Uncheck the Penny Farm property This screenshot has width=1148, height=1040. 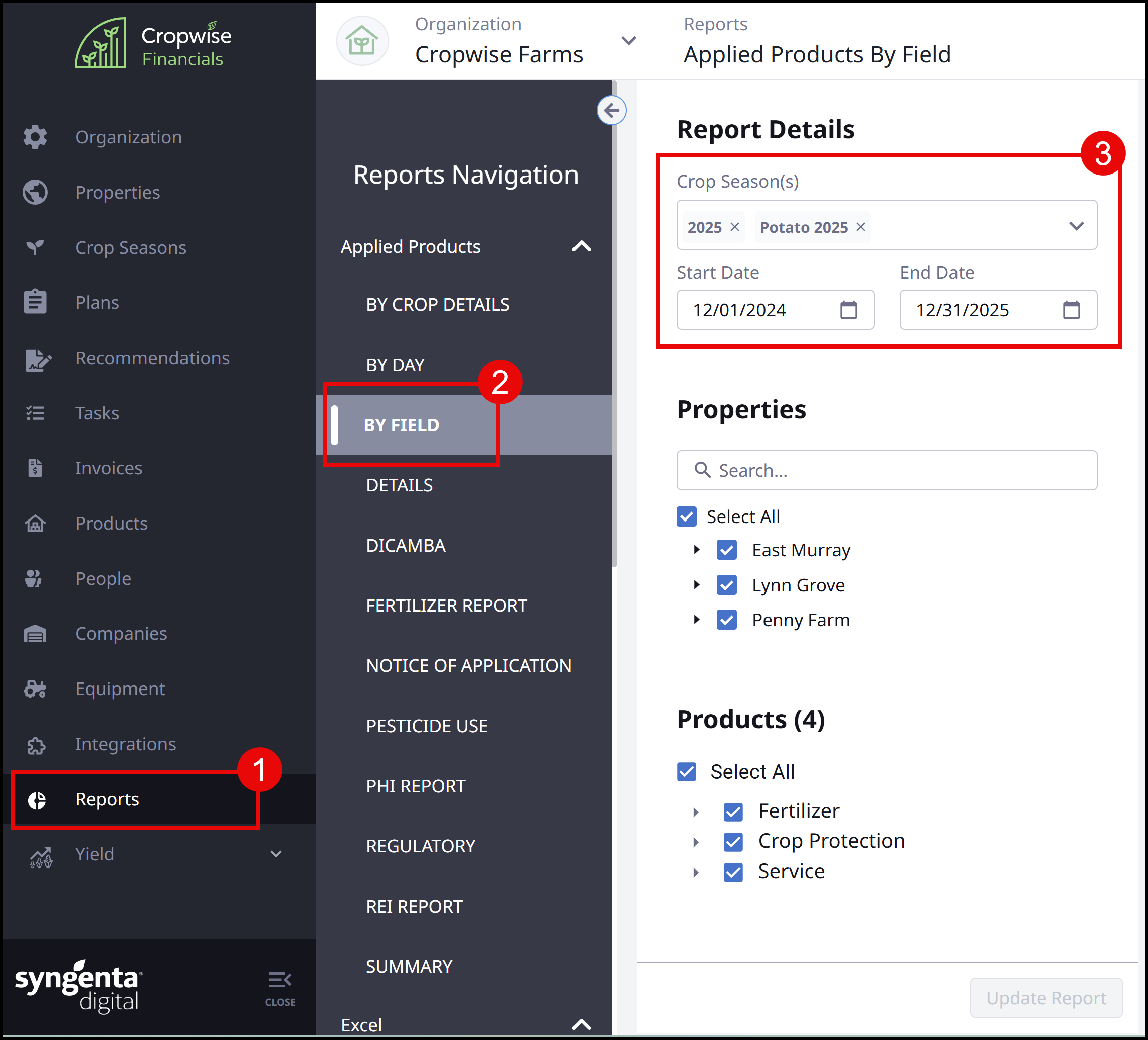[726, 620]
